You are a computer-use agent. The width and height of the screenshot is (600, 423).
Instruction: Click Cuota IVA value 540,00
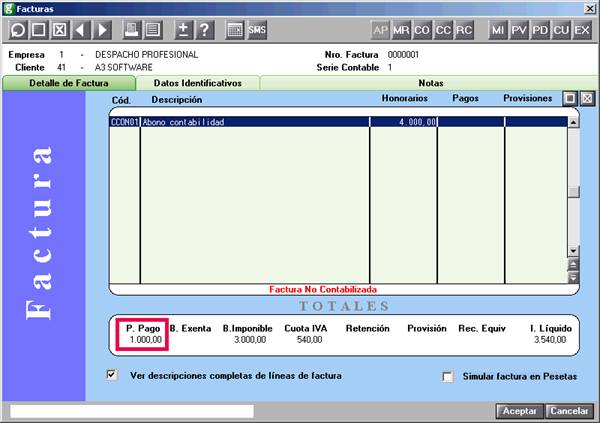click(x=309, y=340)
